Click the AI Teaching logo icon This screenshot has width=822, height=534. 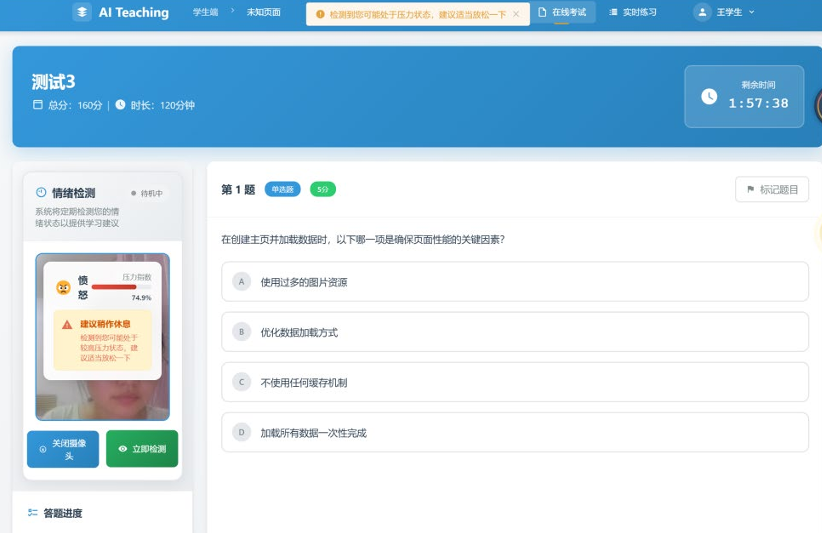coord(82,13)
